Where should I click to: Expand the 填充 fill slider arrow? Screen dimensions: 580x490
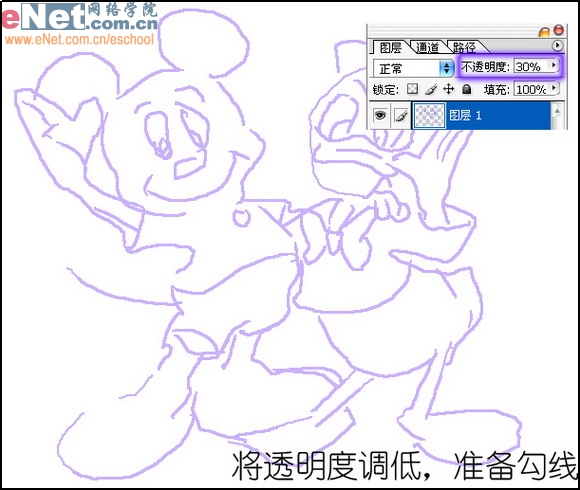554,88
